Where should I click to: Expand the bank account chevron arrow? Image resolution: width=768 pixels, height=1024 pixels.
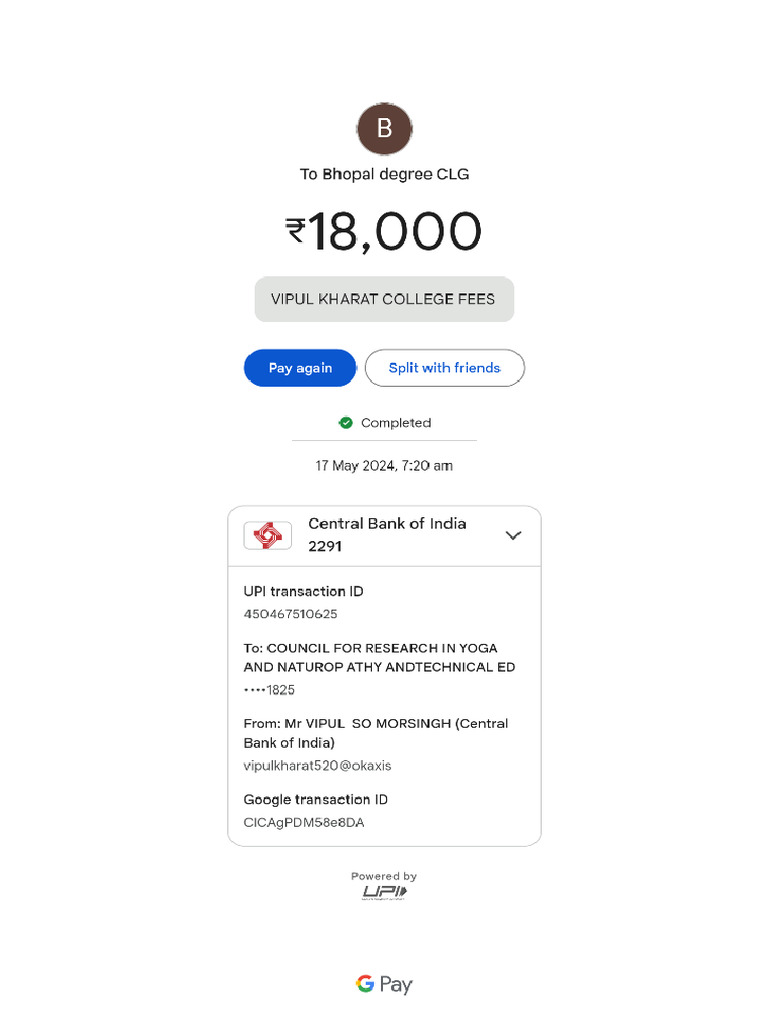[513, 535]
